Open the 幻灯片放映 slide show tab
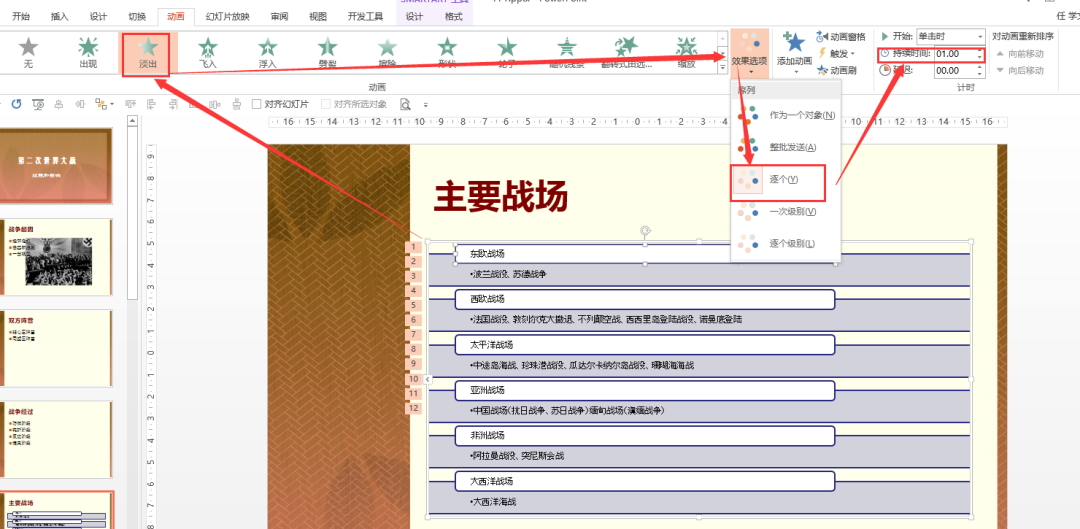 pos(227,17)
